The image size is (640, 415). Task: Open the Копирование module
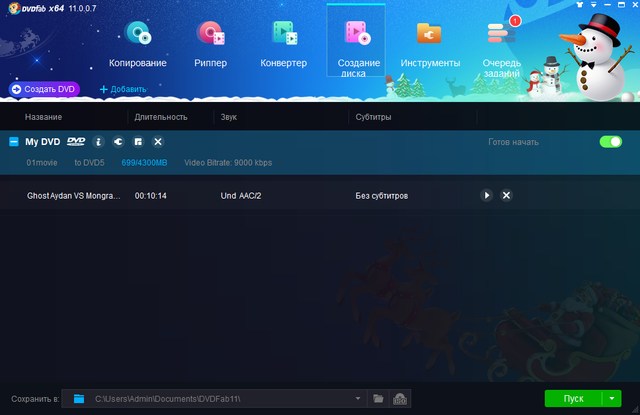[138, 44]
